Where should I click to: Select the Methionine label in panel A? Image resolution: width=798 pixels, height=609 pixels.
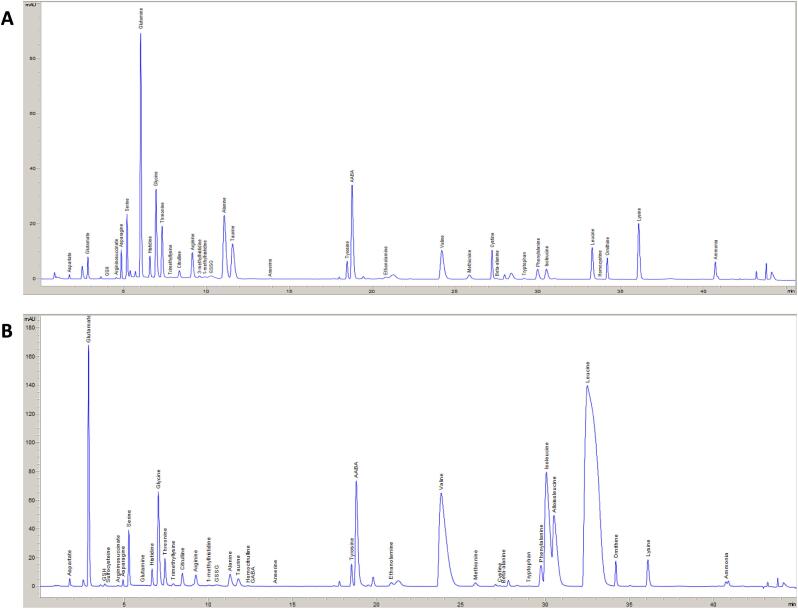469,261
